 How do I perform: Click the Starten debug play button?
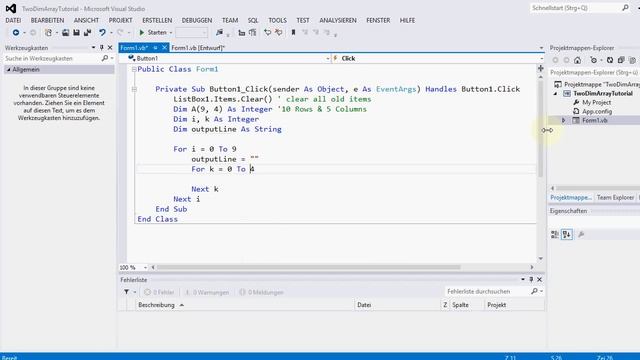point(153,32)
